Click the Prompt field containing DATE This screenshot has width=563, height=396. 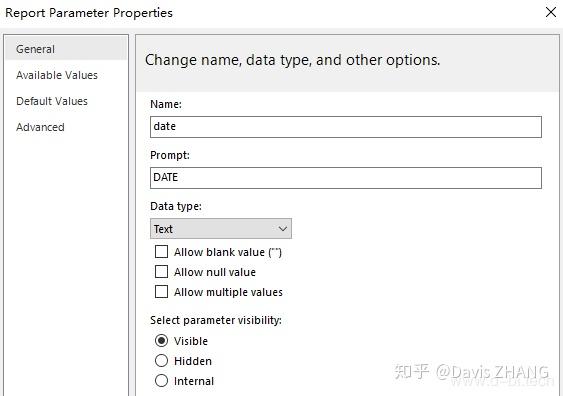click(346, 178)
